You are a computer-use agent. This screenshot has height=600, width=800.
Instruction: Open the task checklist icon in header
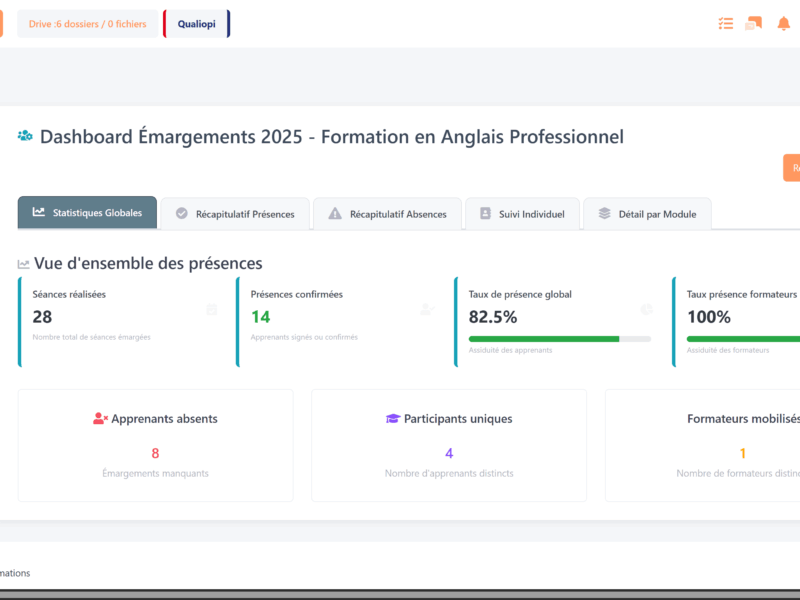[726, 23]
